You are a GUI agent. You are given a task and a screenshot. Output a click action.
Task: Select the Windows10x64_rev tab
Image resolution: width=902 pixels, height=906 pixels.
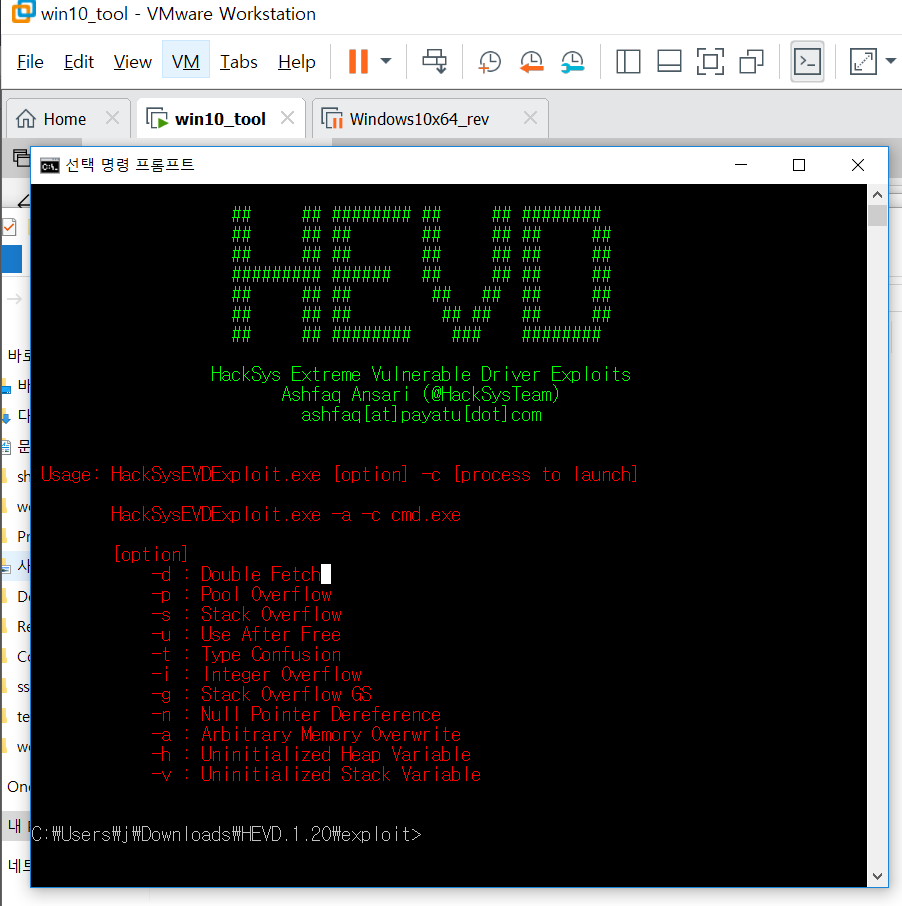click(x=420, y=117)
